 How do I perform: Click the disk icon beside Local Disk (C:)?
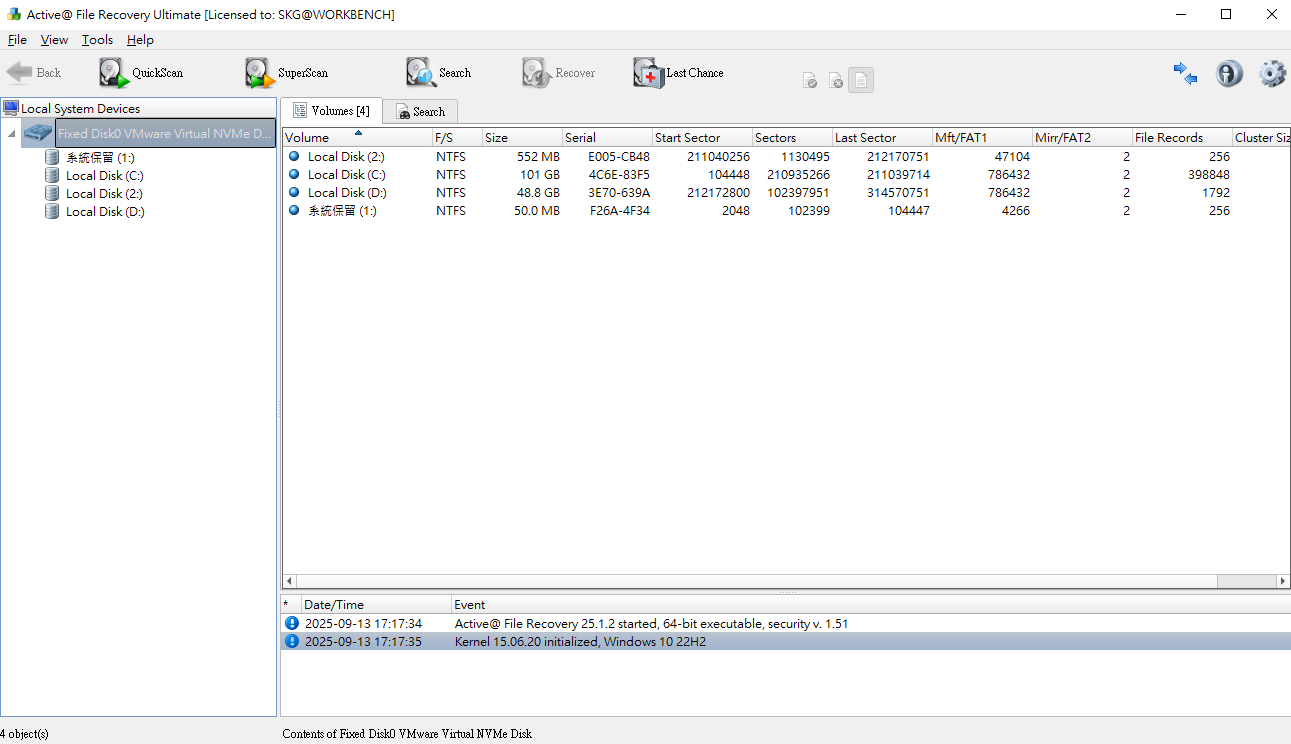[x=52, y=176]
